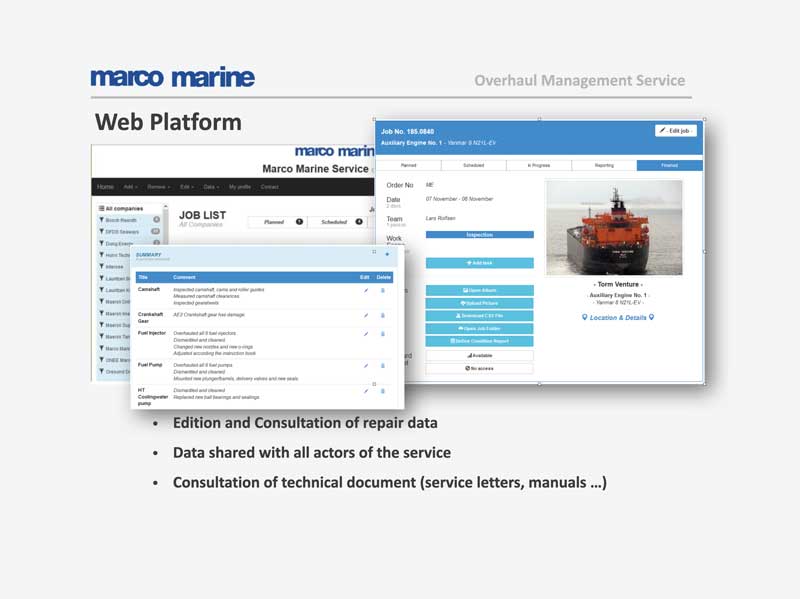Open the Add dropdown in the navbar
This screenshot has width=800, height=599.
coord(131,187)
